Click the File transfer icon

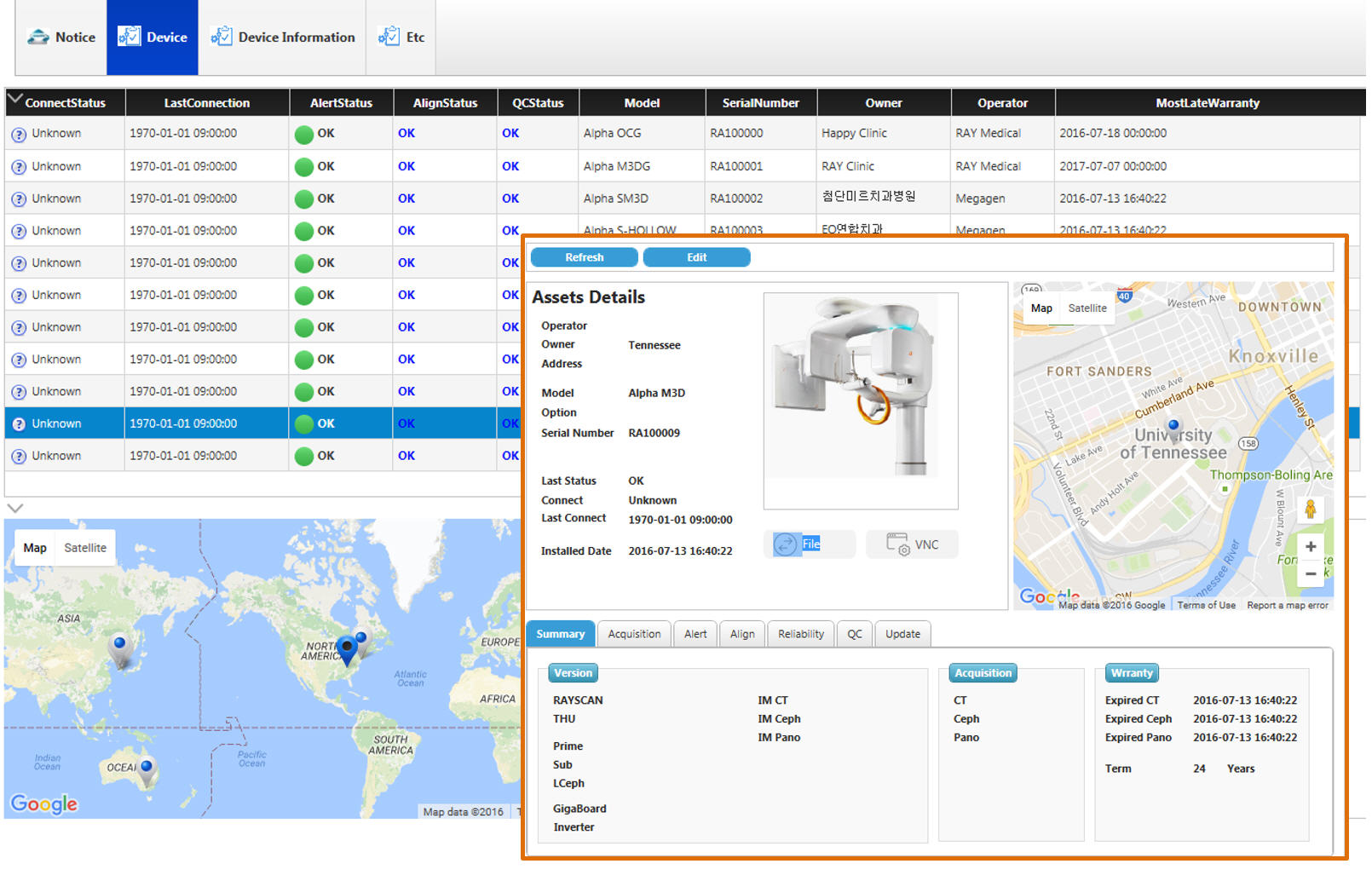click(785, 544)
